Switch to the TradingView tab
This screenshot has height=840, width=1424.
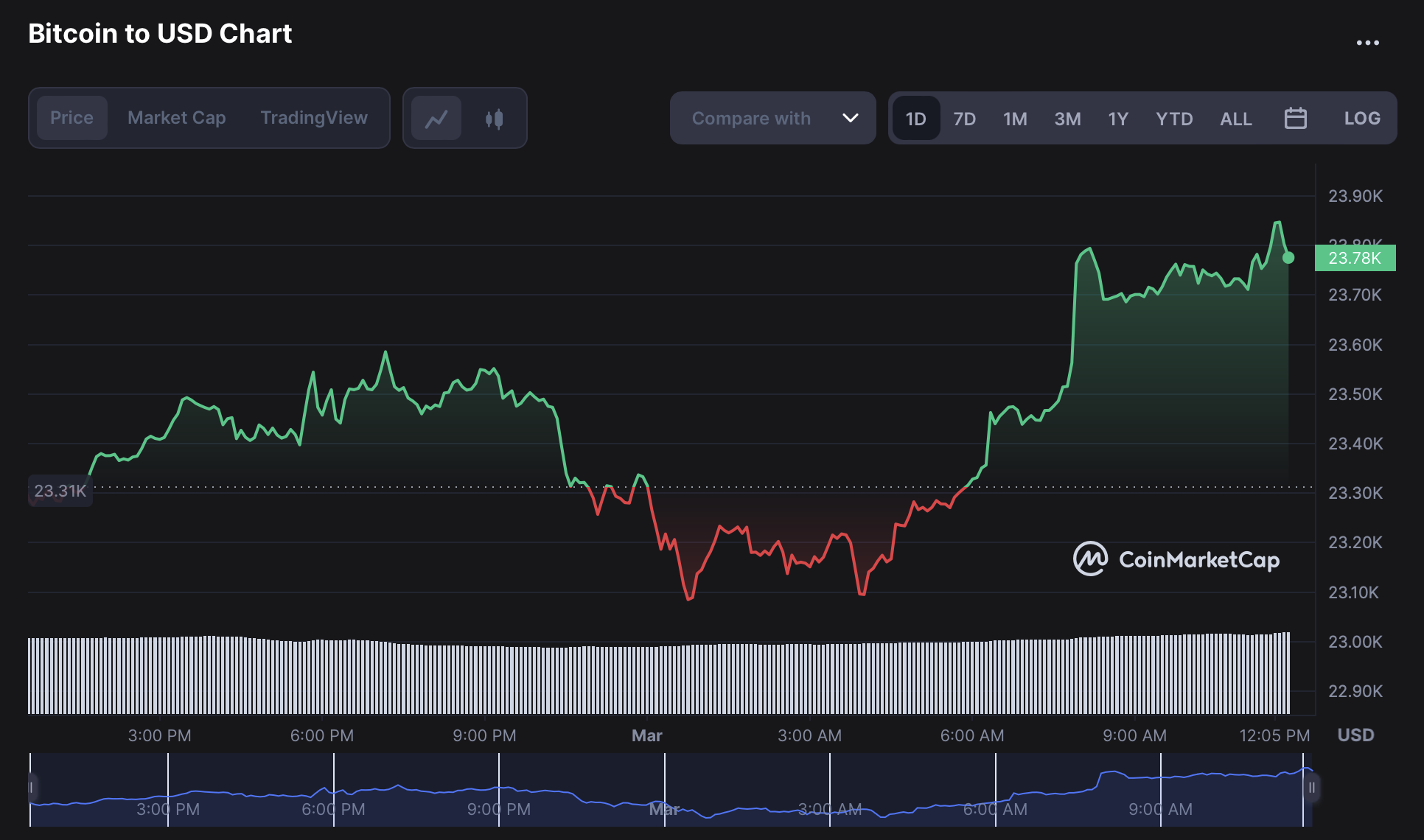[x=314, y=118]
